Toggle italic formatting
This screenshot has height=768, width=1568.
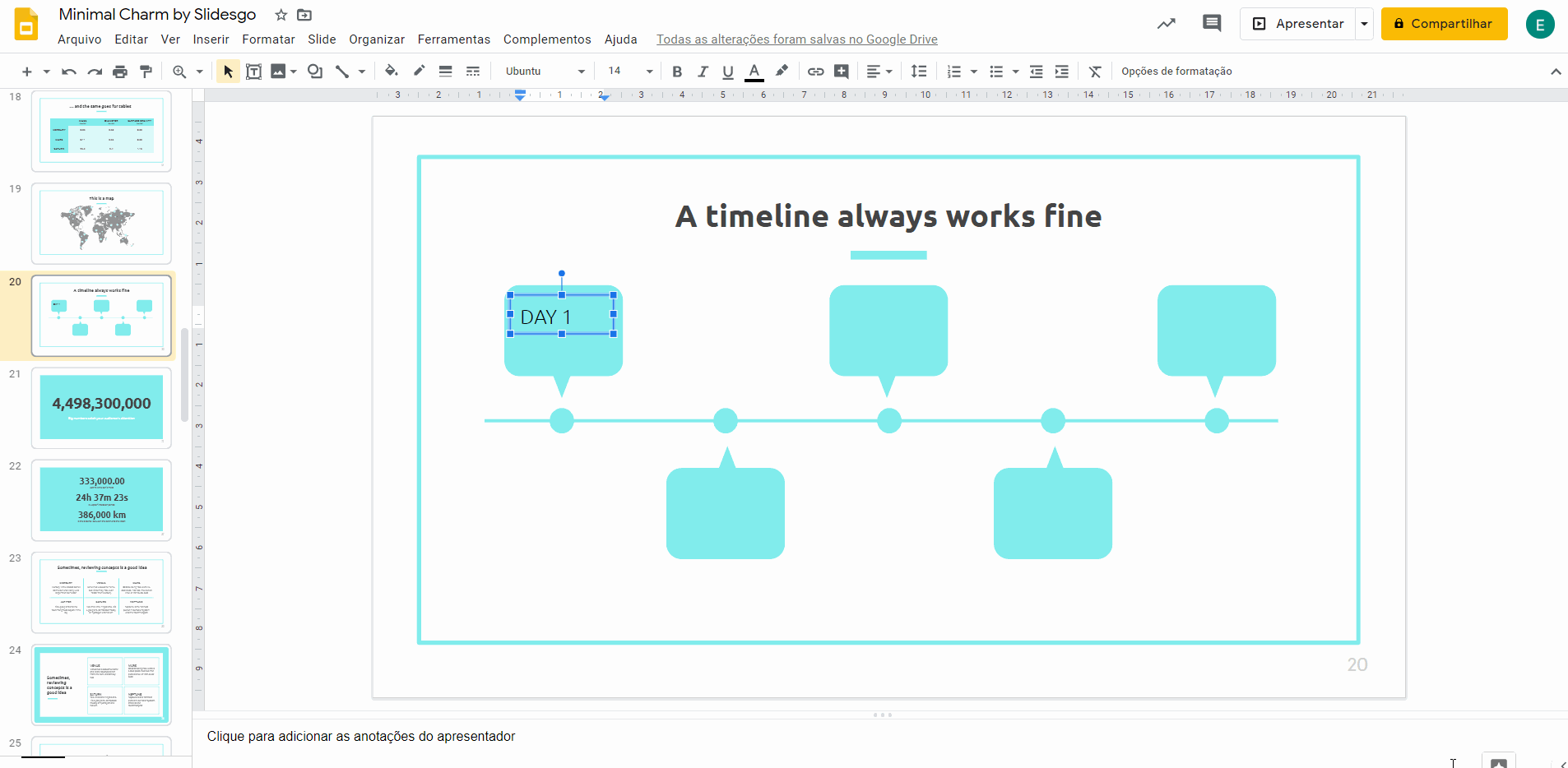pos(703,72)
